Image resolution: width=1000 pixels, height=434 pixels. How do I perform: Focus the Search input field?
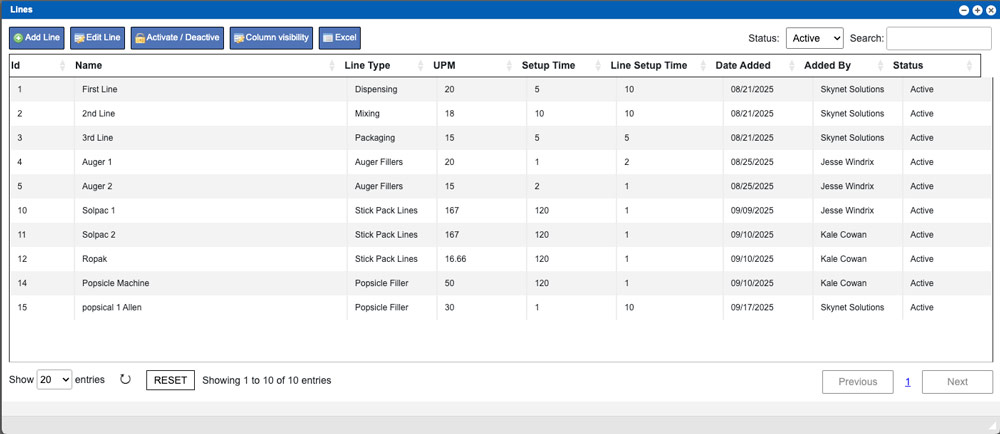click(x=938, y=38)
